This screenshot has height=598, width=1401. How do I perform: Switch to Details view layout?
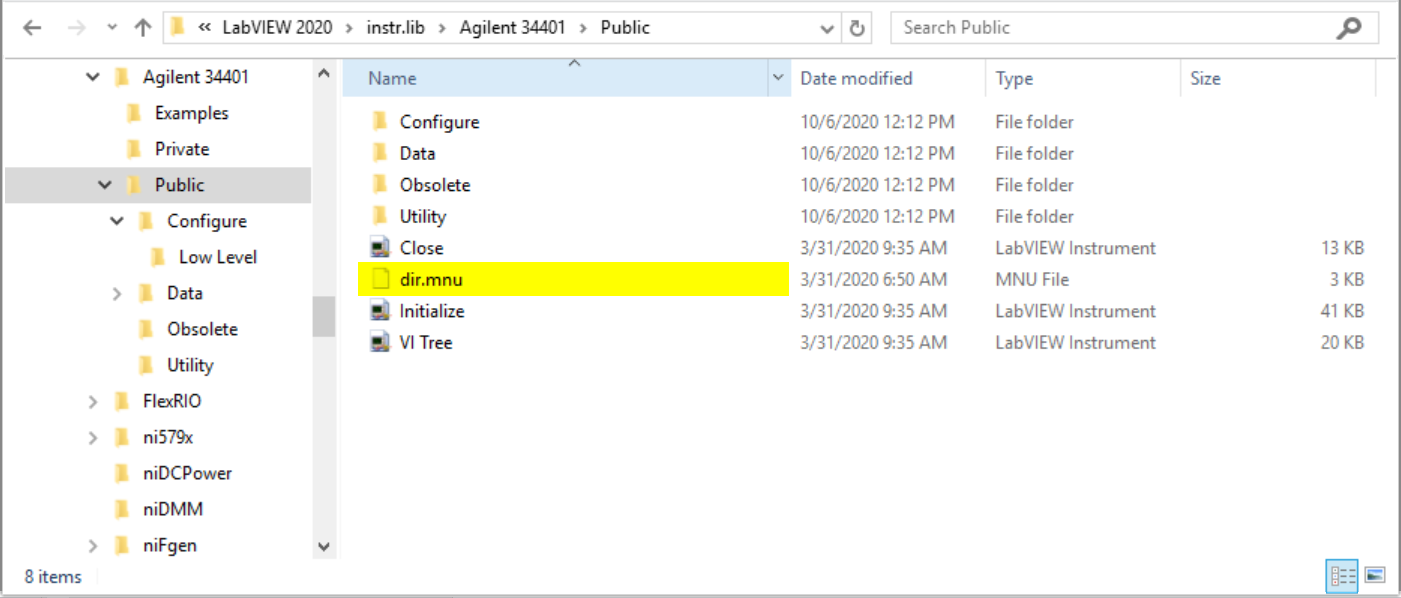pyautogui.click(x=1341, y=575)
